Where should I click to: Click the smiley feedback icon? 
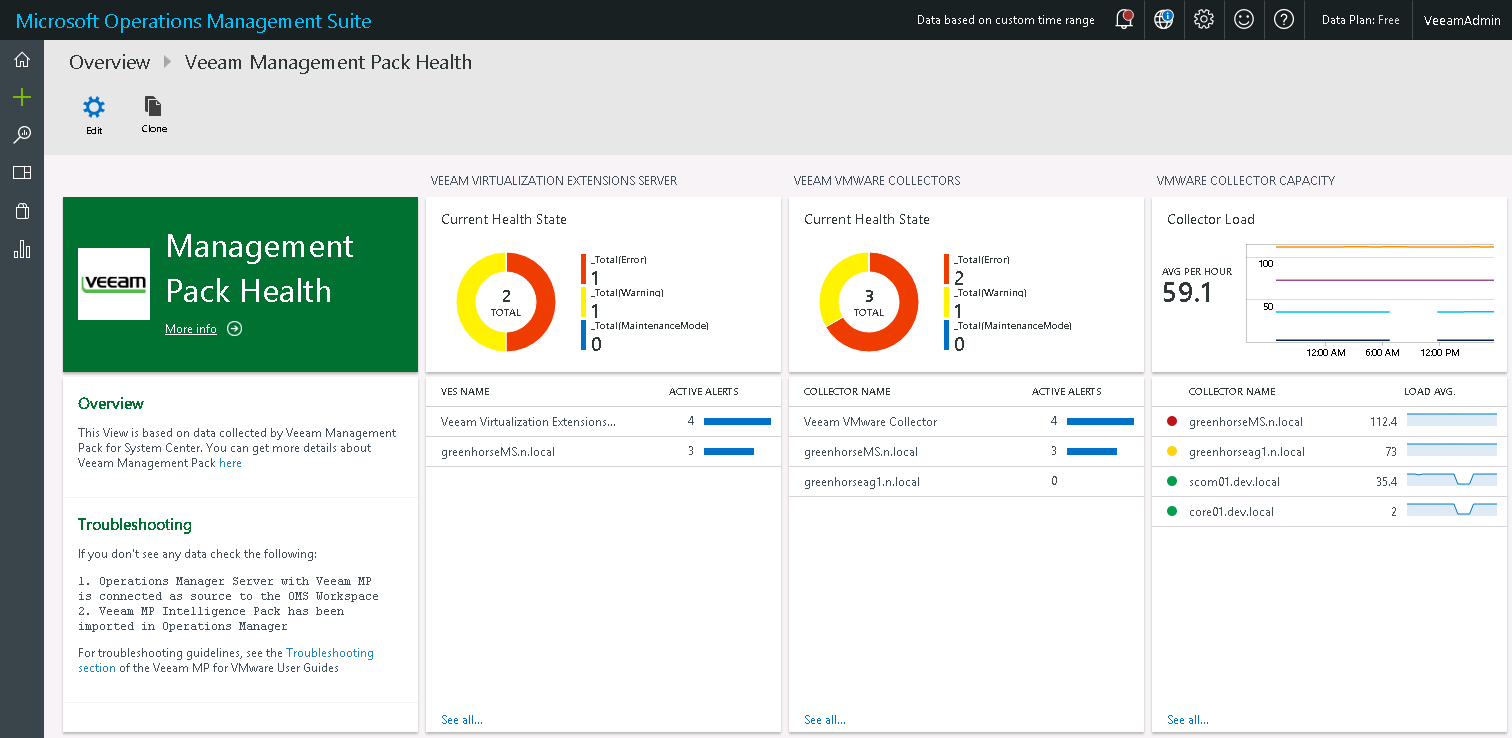tap(1244, 20)
